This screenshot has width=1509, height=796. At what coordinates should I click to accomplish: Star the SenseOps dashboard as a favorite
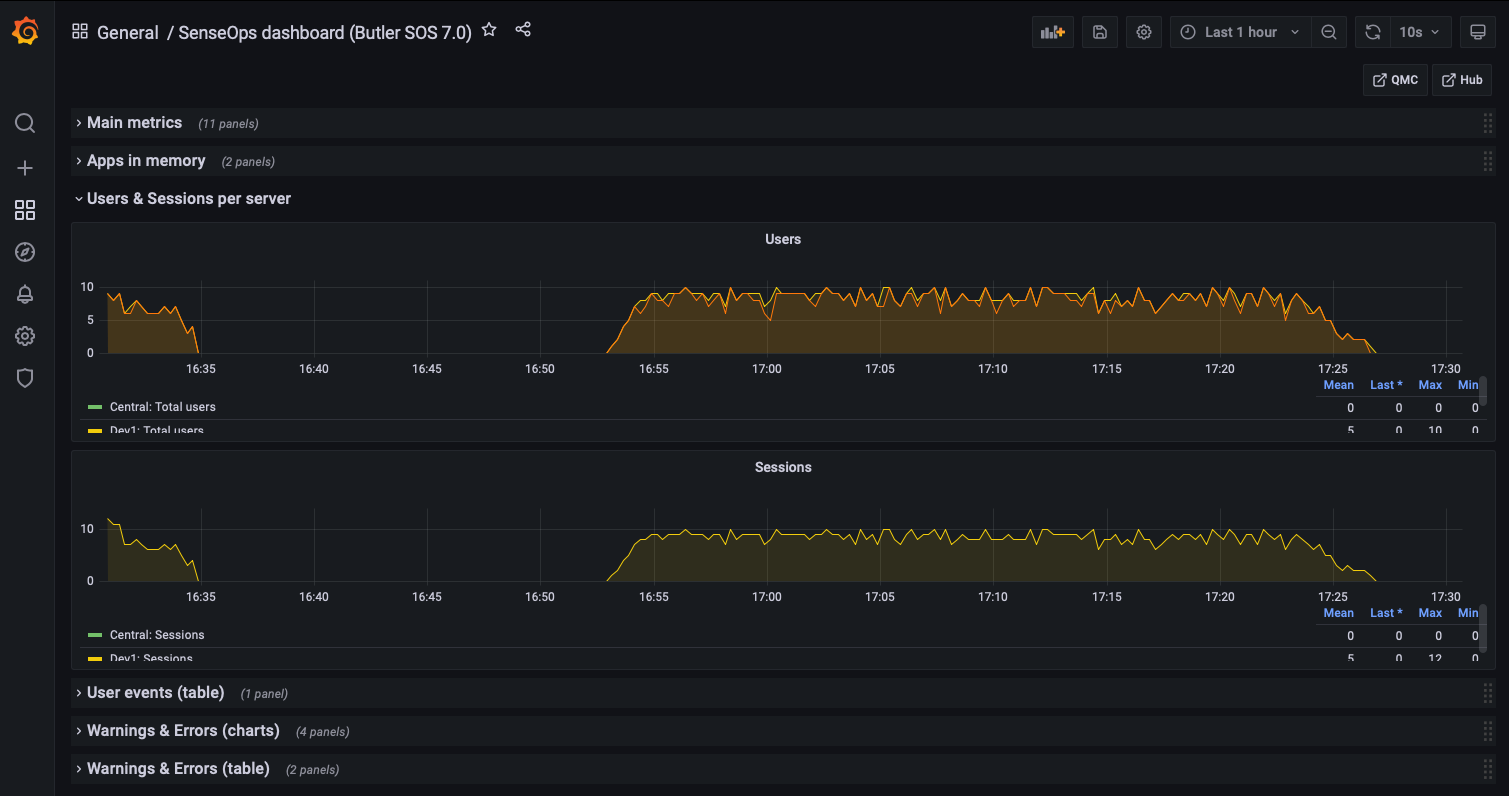[x=489, y=30]
